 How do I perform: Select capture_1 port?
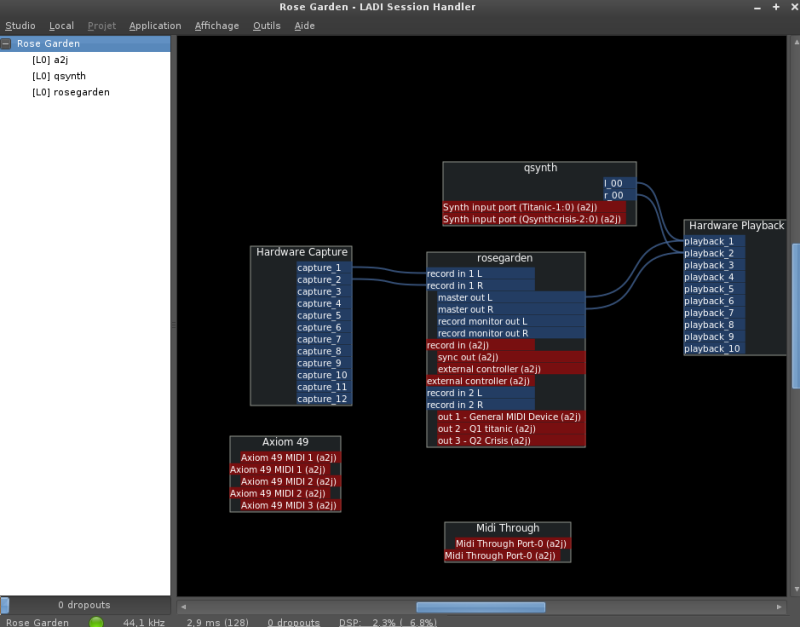(x=324, y=268)
